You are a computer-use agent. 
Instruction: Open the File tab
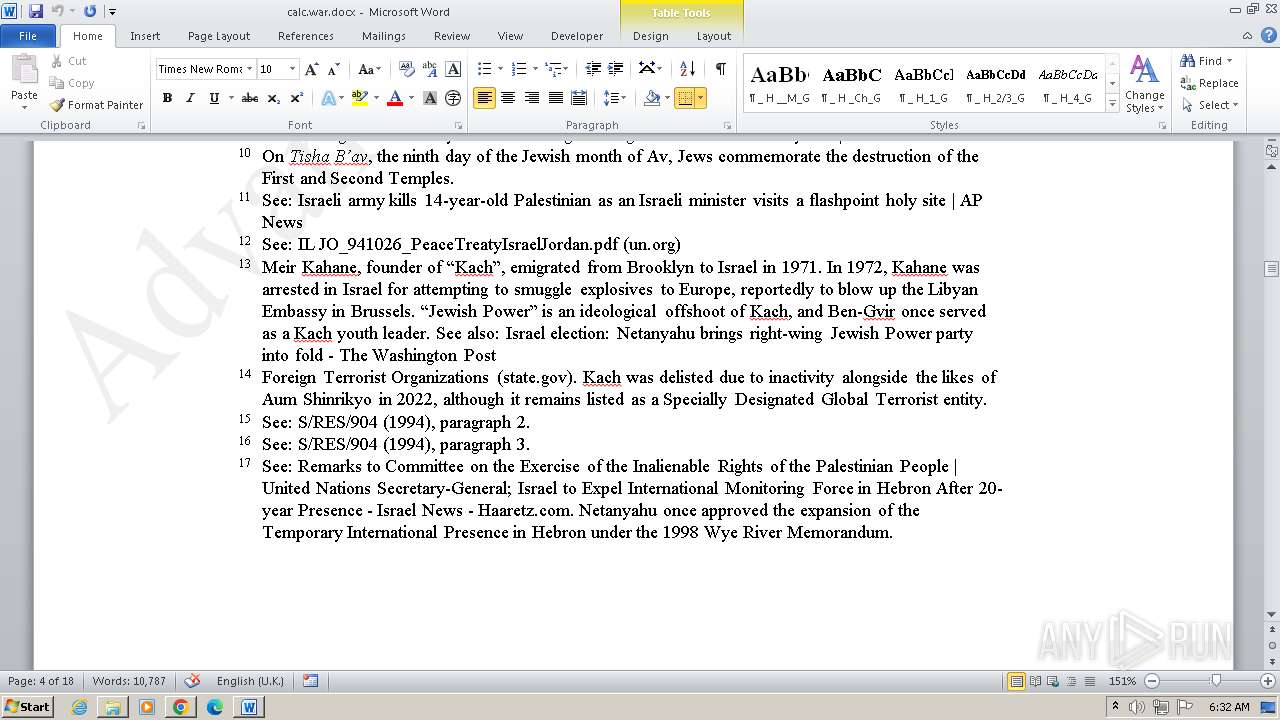click(x=28, y=36)
